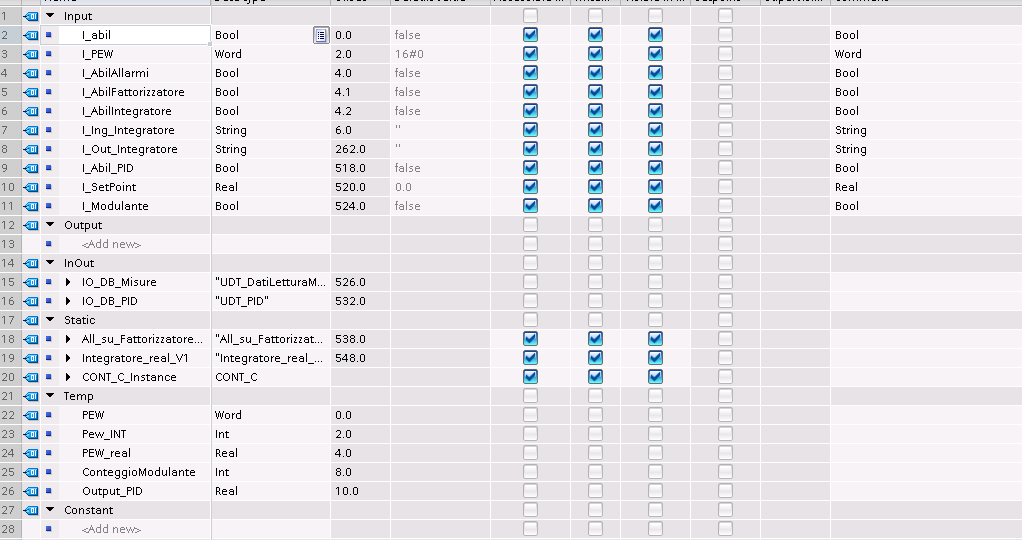Collapse the Input section
The height and width of the screenshot is (540, 1022).
click(51, 16)
